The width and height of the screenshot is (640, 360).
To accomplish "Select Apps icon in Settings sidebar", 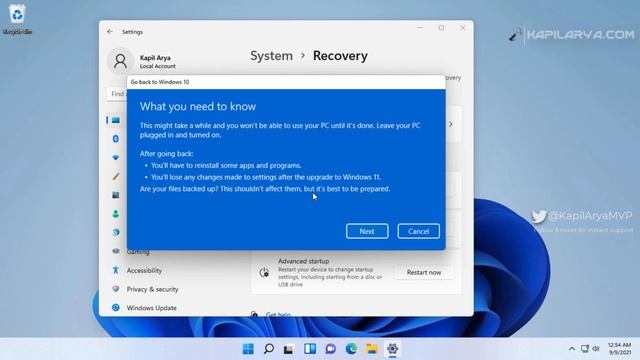I will click(x=116, y=195).
